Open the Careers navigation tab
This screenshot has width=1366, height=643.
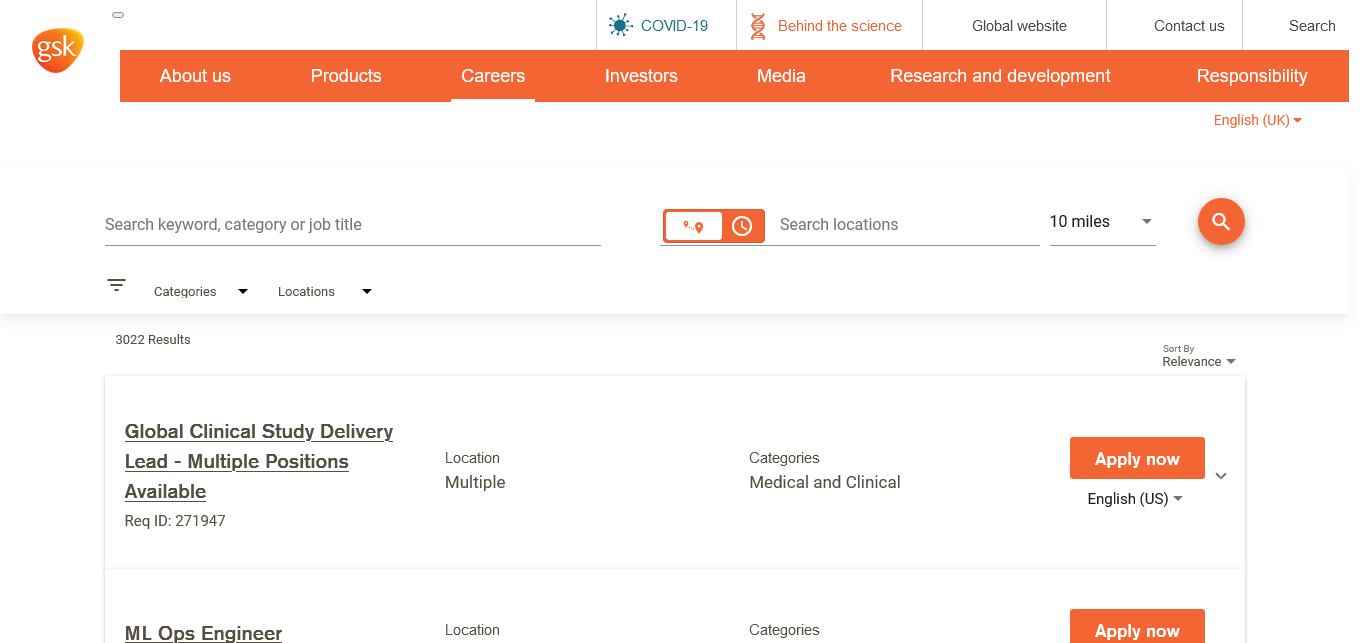[x=493, y=76]
